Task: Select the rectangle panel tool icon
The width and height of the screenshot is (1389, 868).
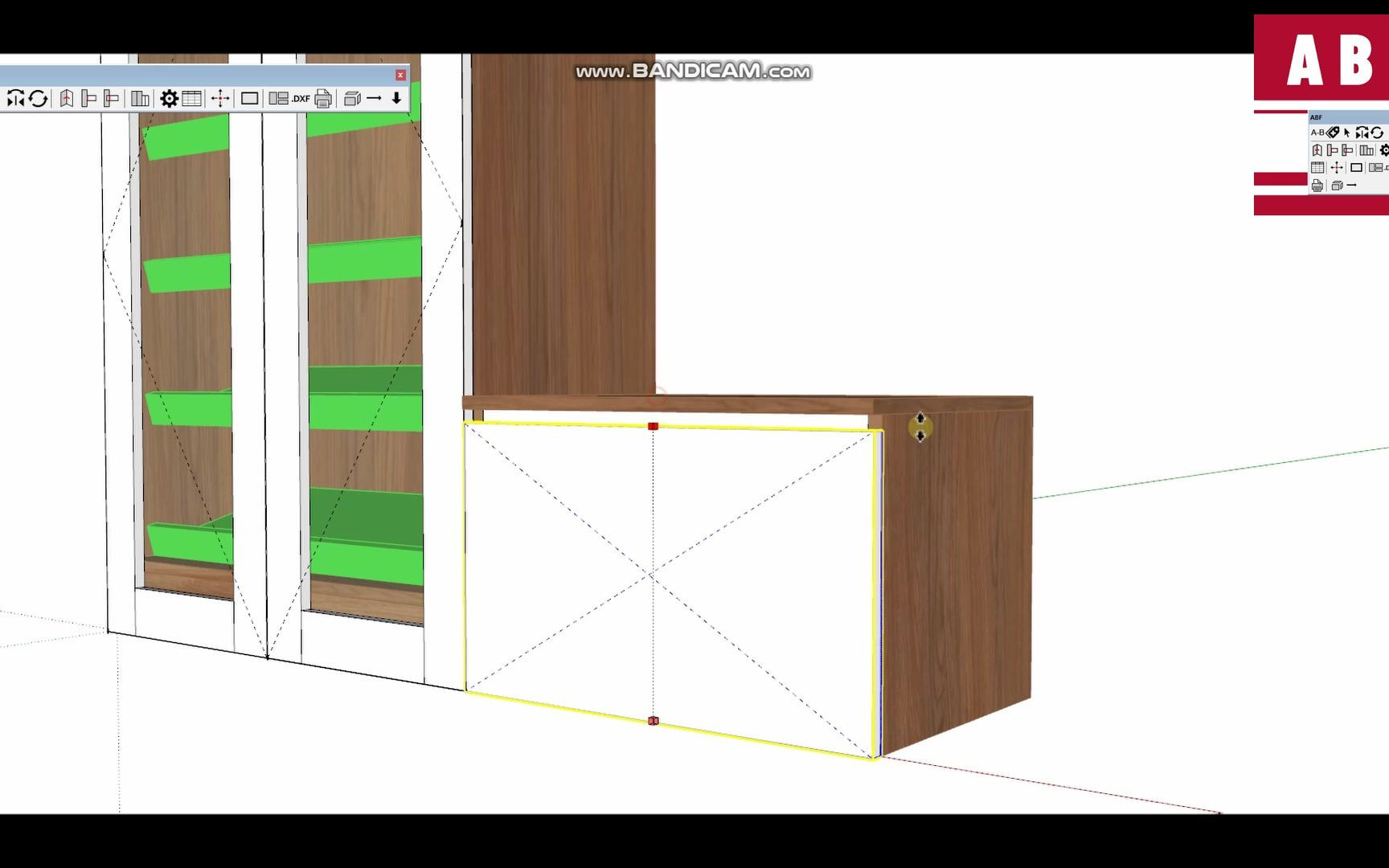Action: coord(249,99)
